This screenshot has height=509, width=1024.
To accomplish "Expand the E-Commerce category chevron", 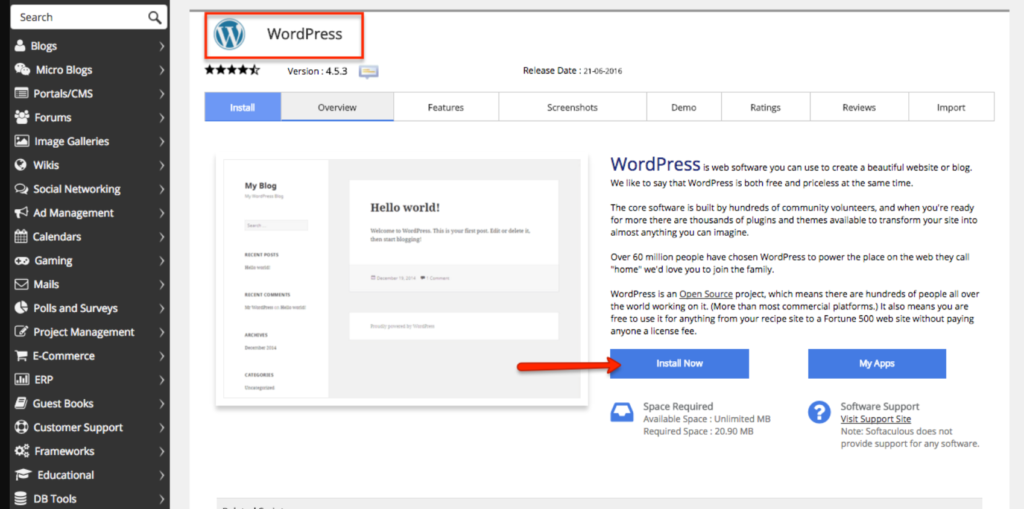I will pos(161,356).
